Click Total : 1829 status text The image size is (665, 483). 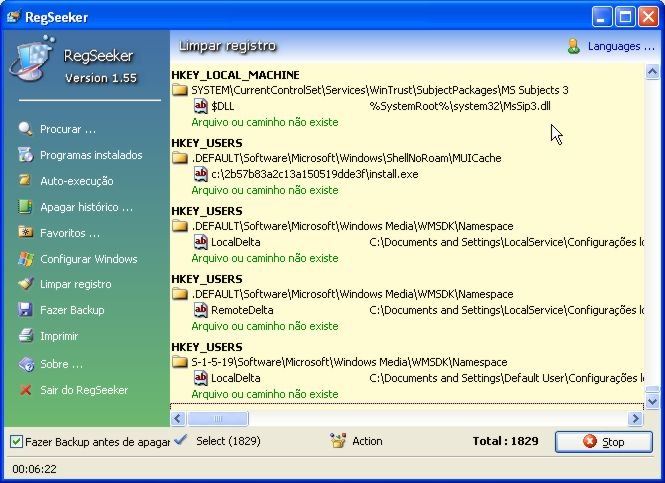click(x=506, y=441)
